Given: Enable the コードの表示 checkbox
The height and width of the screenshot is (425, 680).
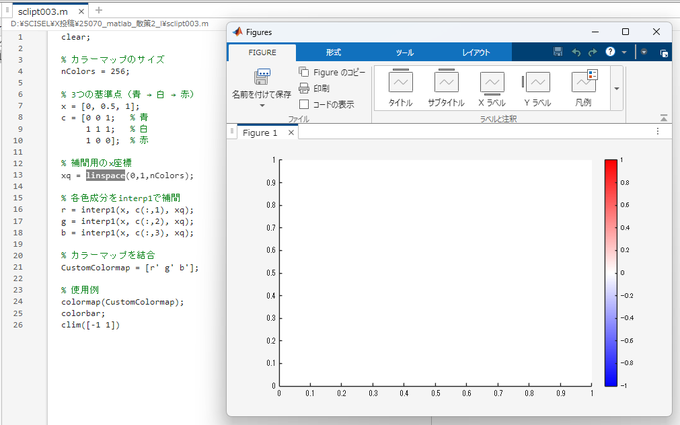Looking at the screenshot, I should pos(304,104).
